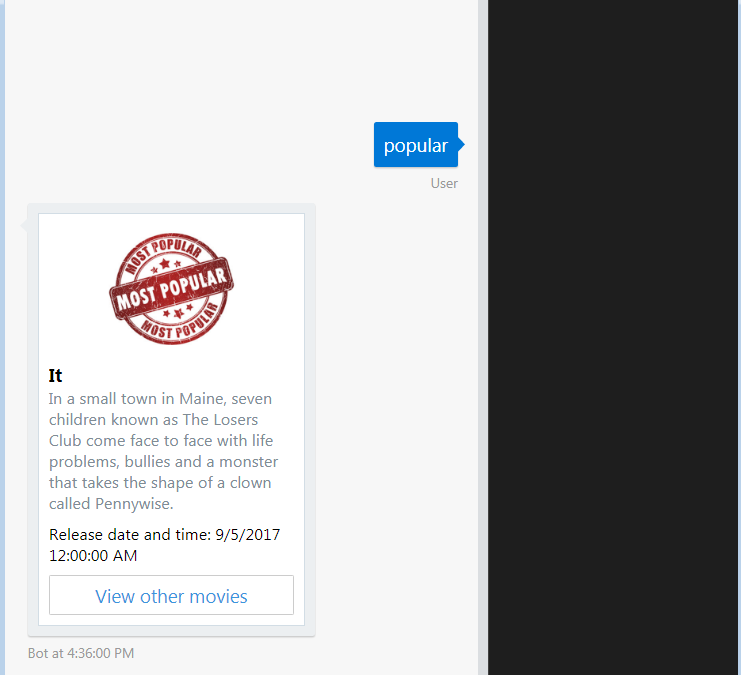Click the bottom arc text of the stamp

(x=180, y=324)
